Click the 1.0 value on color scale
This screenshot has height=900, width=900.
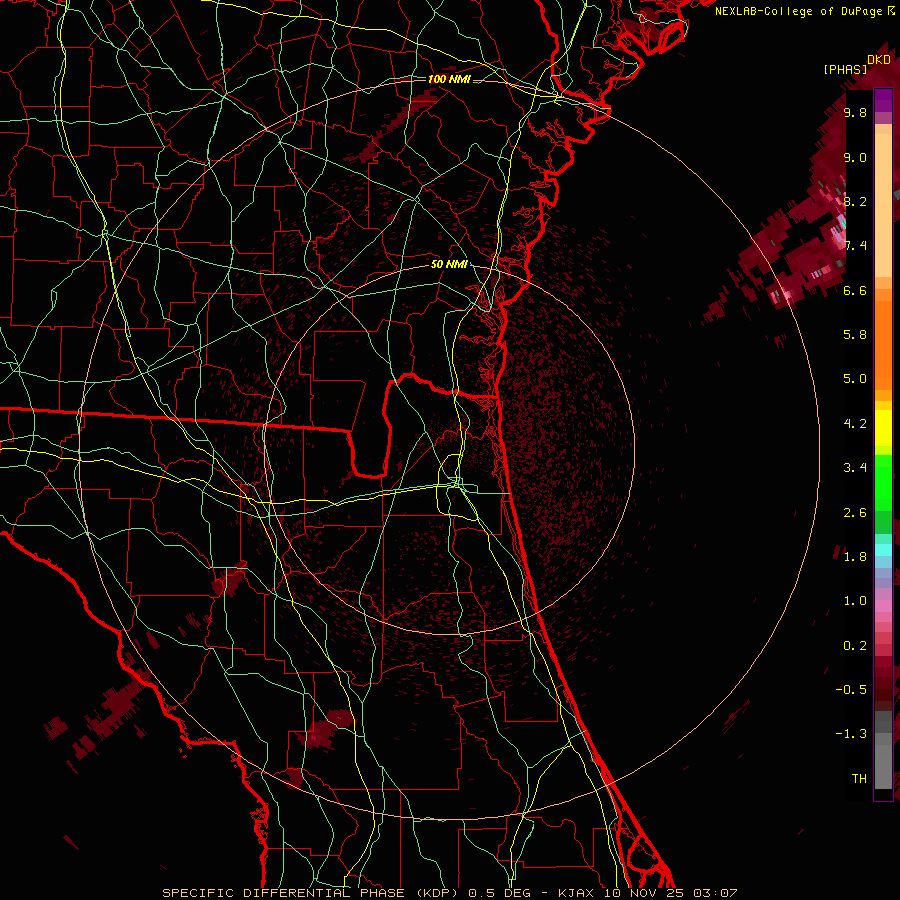[855, 600]
